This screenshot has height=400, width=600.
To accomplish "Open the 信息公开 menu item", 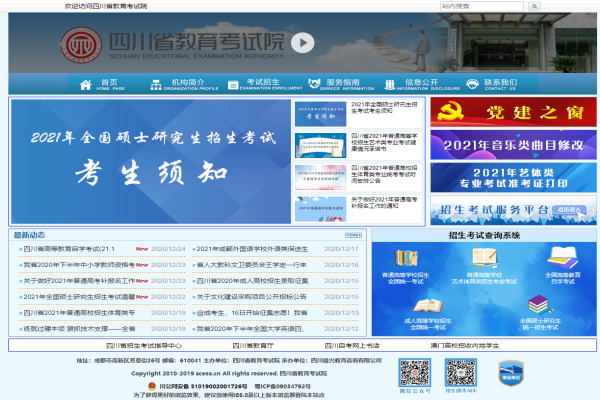I will (x=428, y=84).
